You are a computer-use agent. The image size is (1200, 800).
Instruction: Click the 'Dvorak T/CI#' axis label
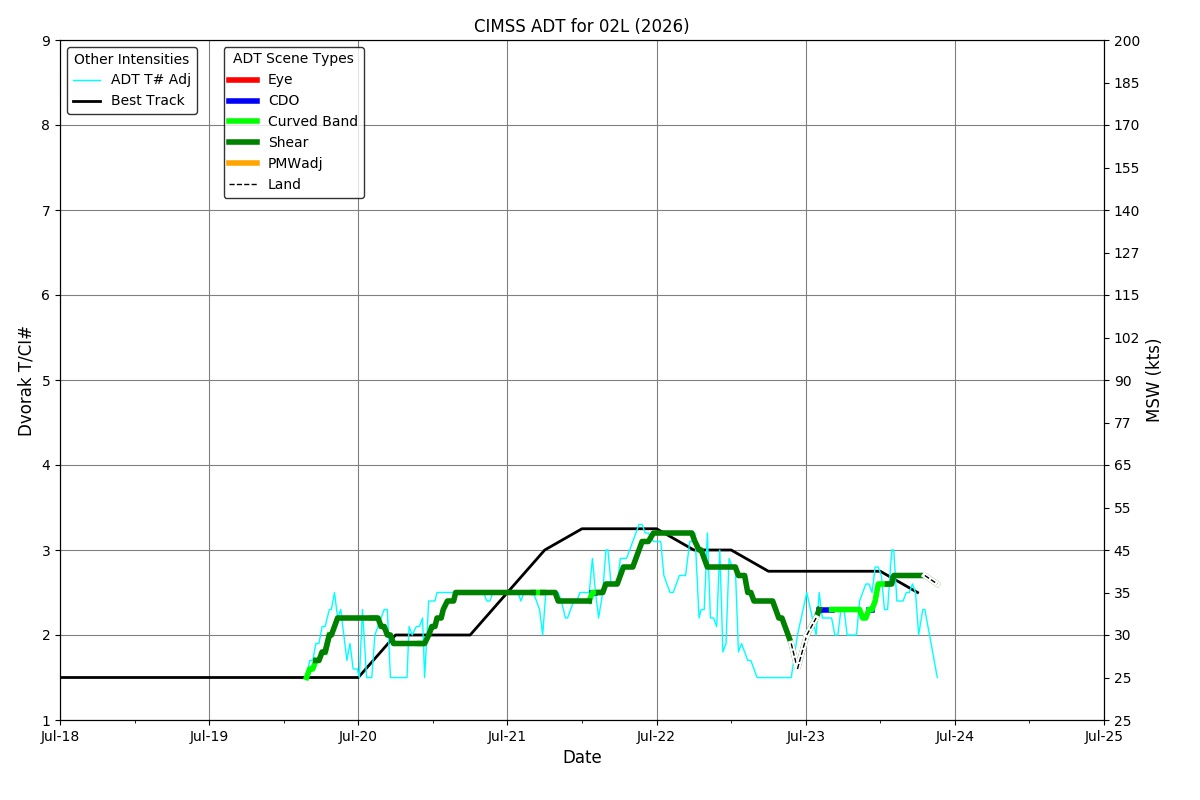[x=26, y=381]
